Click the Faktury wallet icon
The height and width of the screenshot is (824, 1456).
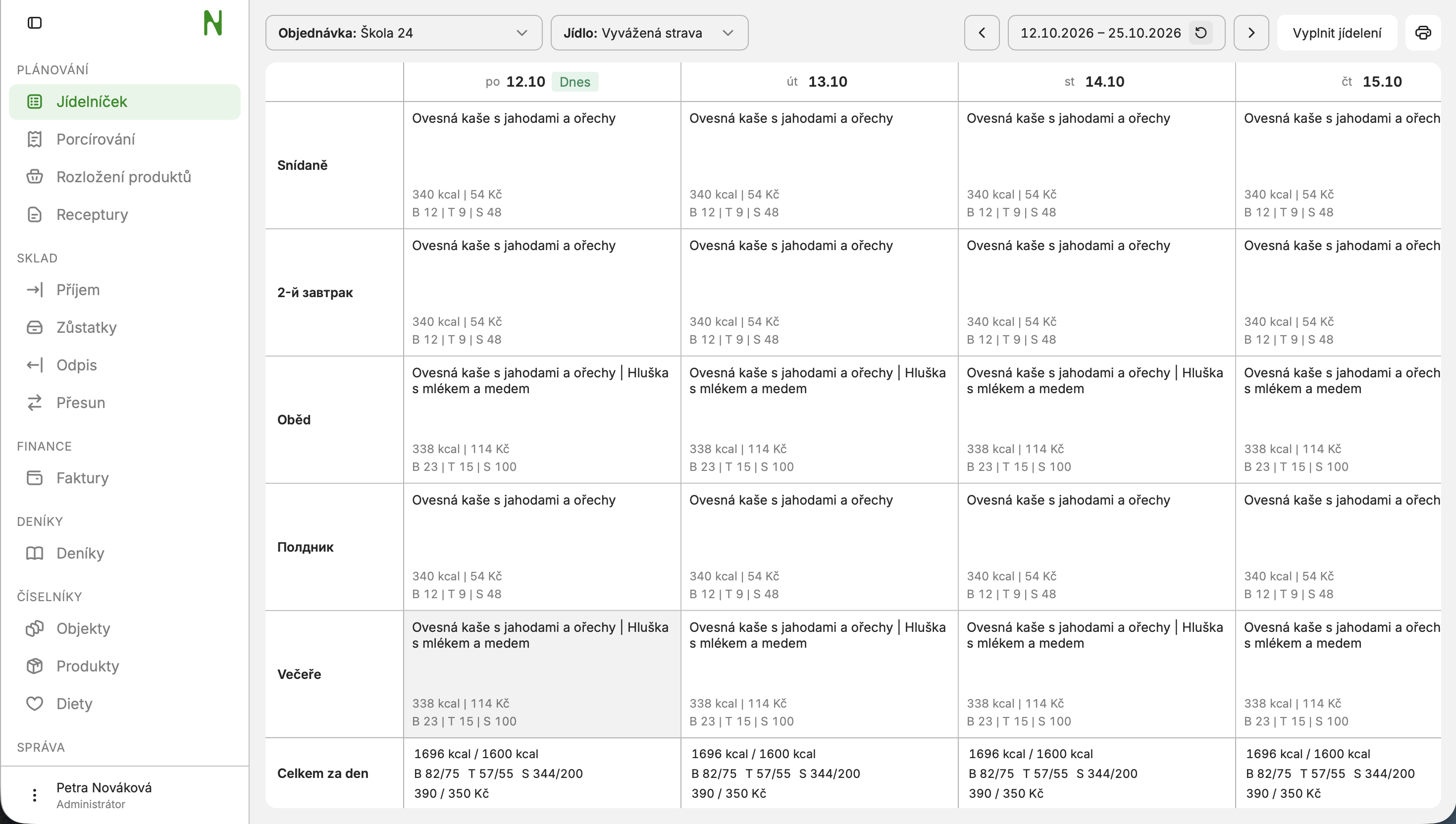[35, 478]
